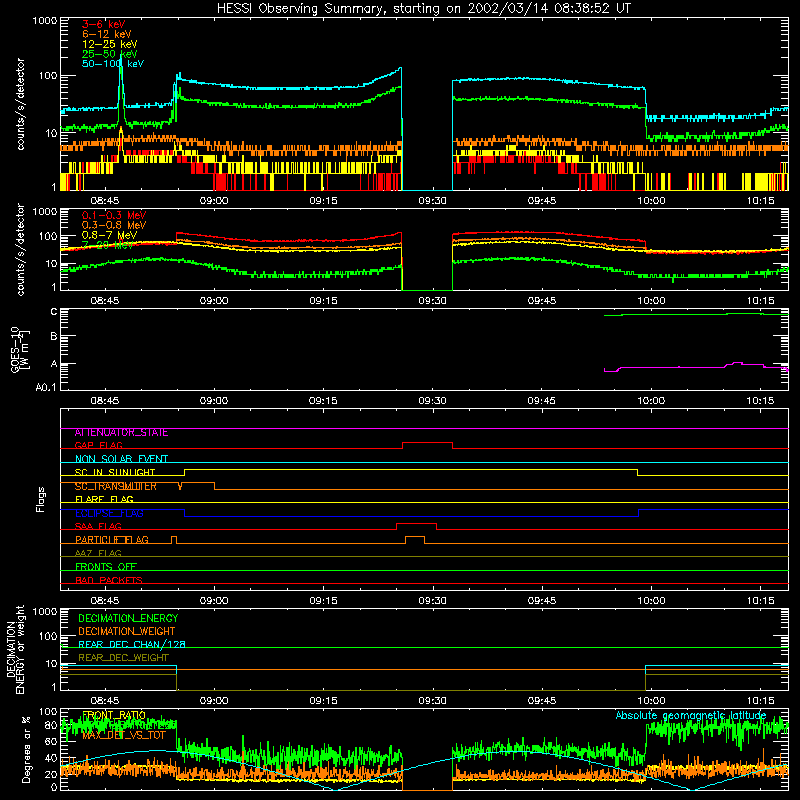Image resolution: width=800 pixels, height=800 pixels.
Task: Click the SAA_FLAG raised pulse near 09:27
Action: click(x=416, y=524)
